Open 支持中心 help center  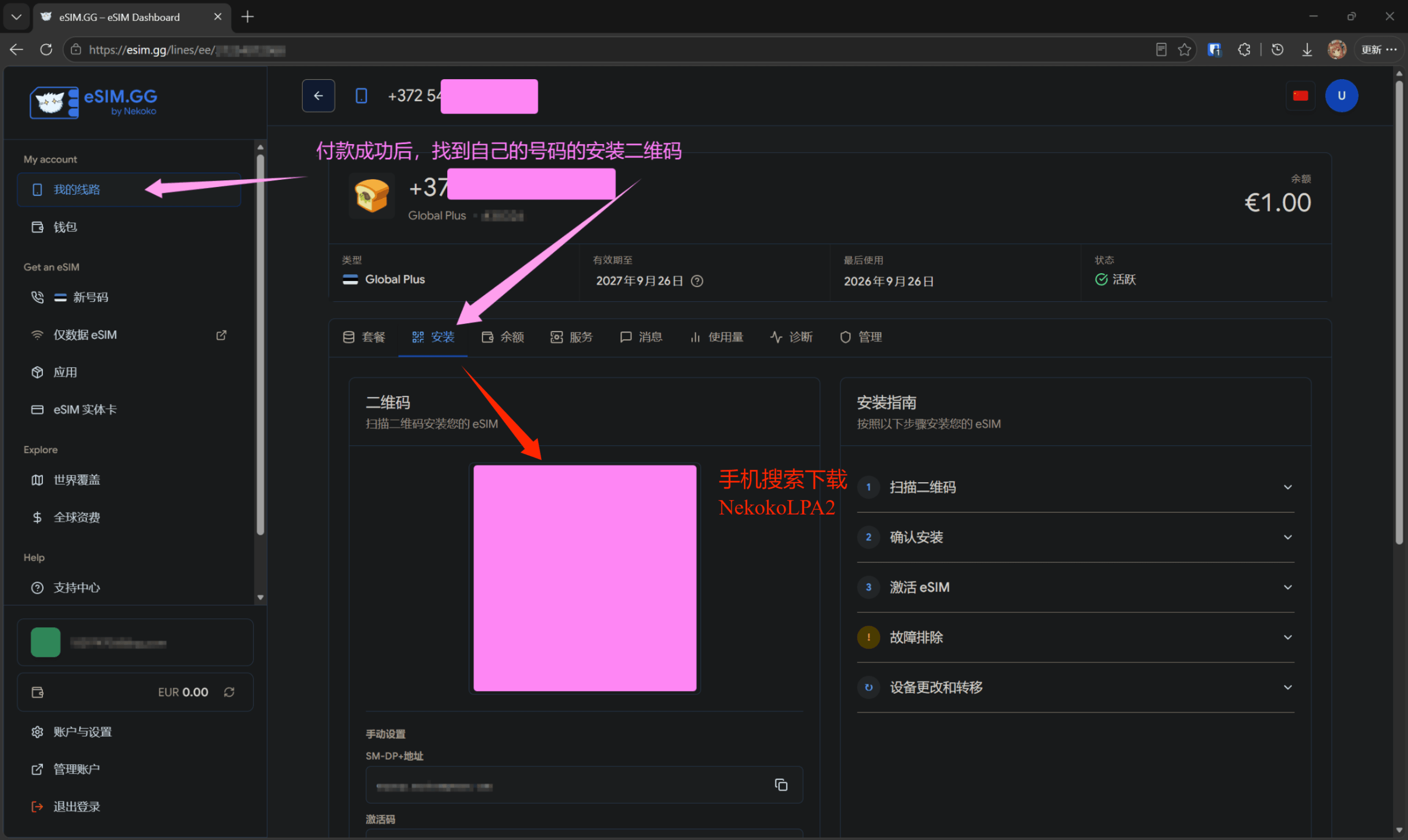129,588
